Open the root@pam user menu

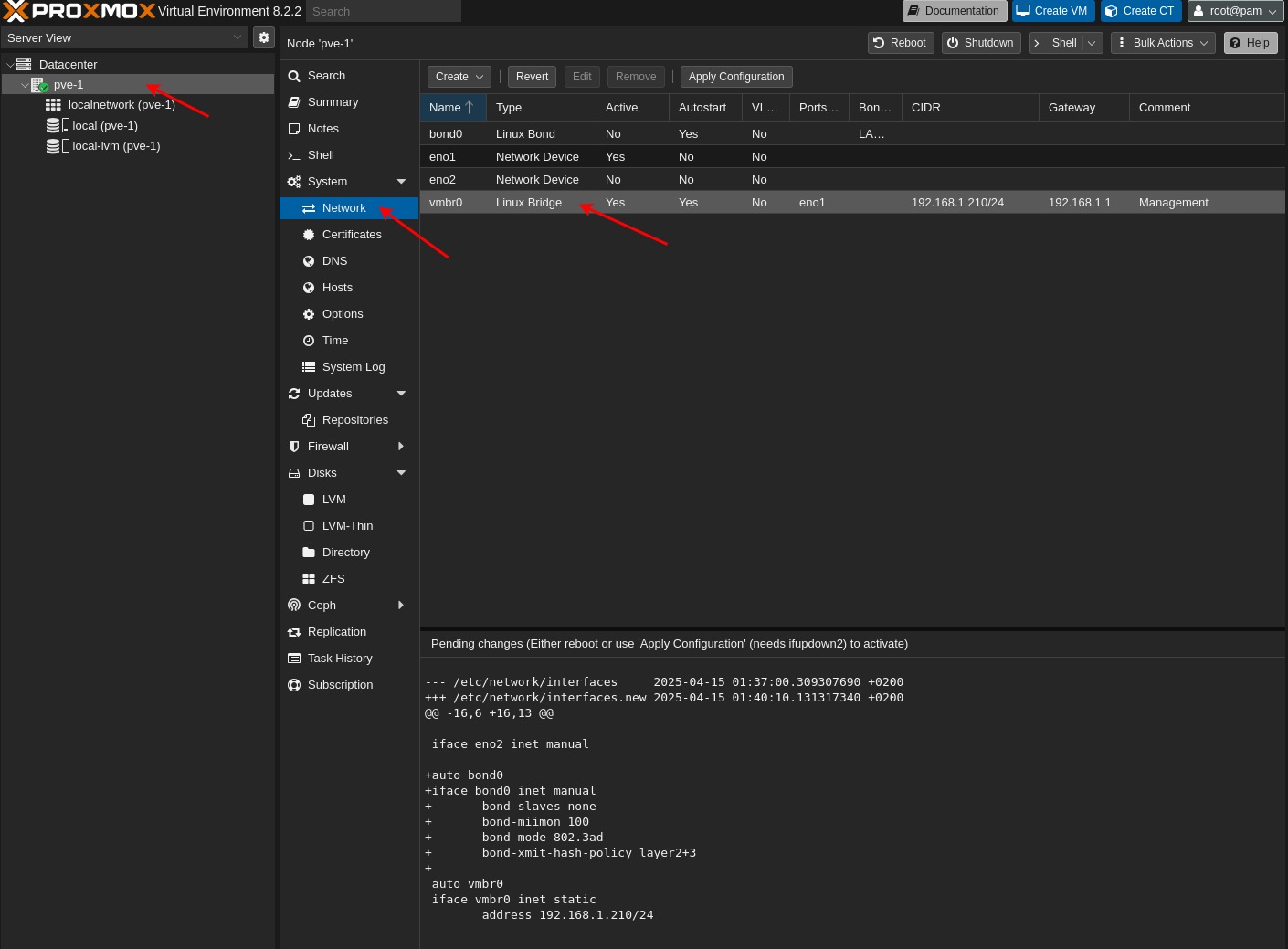(1235, 11)
